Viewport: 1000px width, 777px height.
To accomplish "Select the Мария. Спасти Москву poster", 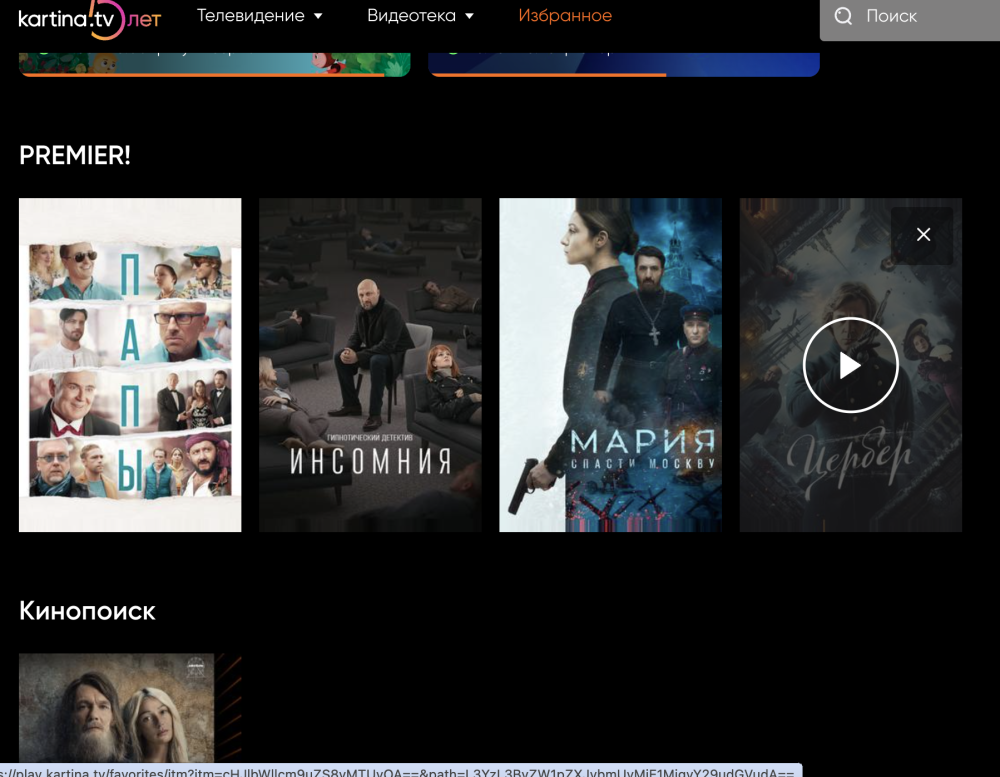I will [x=610, y=365].
